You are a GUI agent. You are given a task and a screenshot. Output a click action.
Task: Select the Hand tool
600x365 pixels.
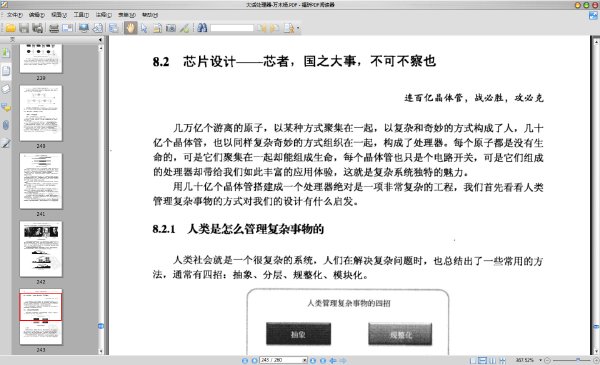pyautogui.click(x=130, y=28)
